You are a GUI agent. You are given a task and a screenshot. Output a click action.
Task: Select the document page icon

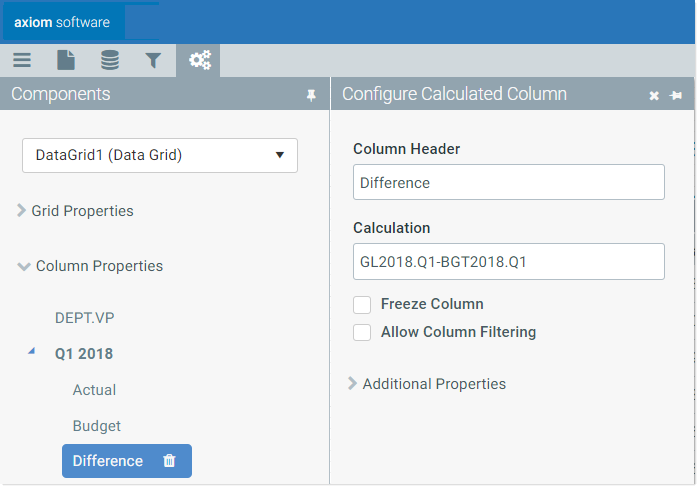[66, 60]
